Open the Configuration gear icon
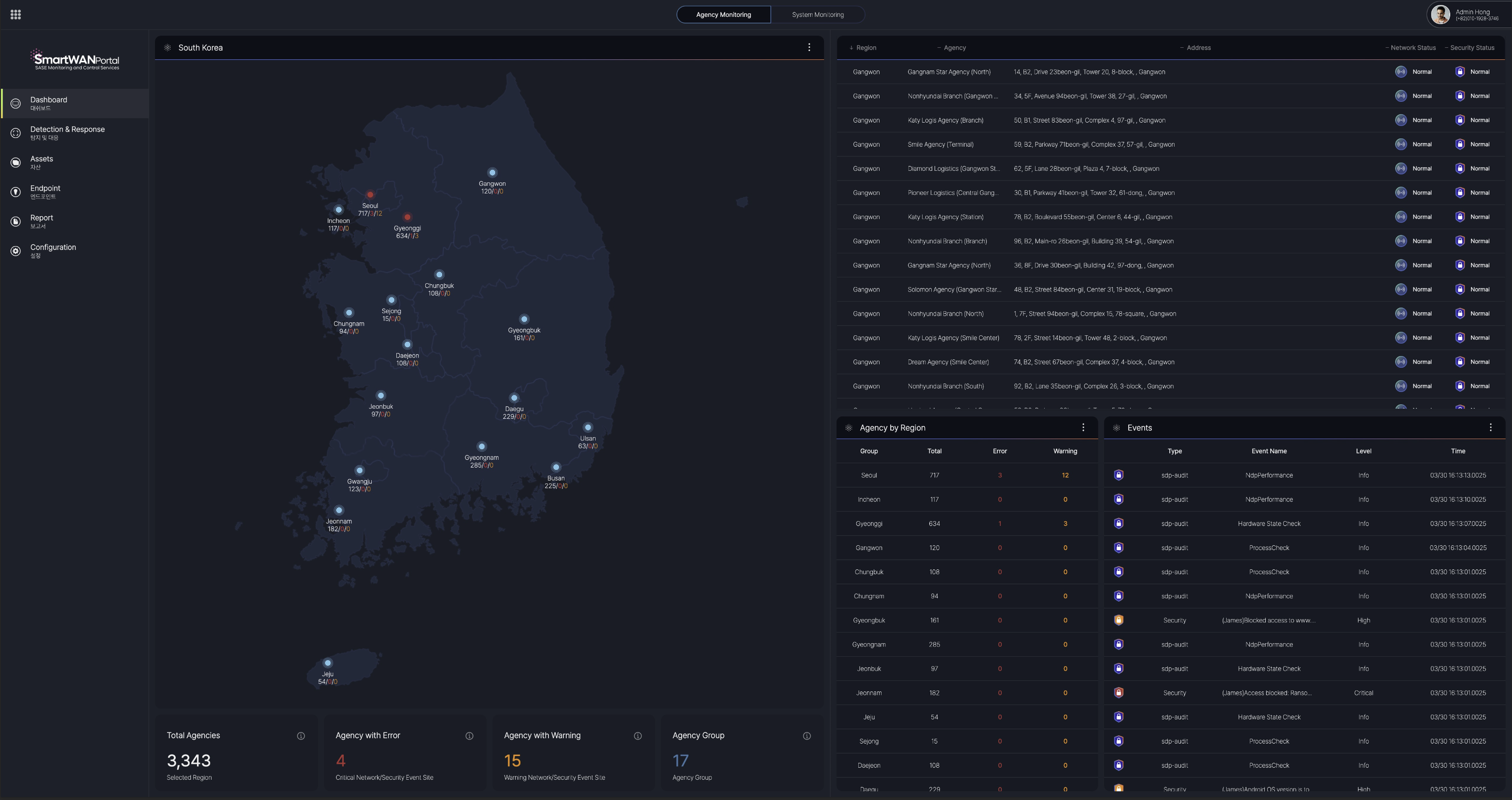This screenshot has width=1512, height=800. pos(16,251)
